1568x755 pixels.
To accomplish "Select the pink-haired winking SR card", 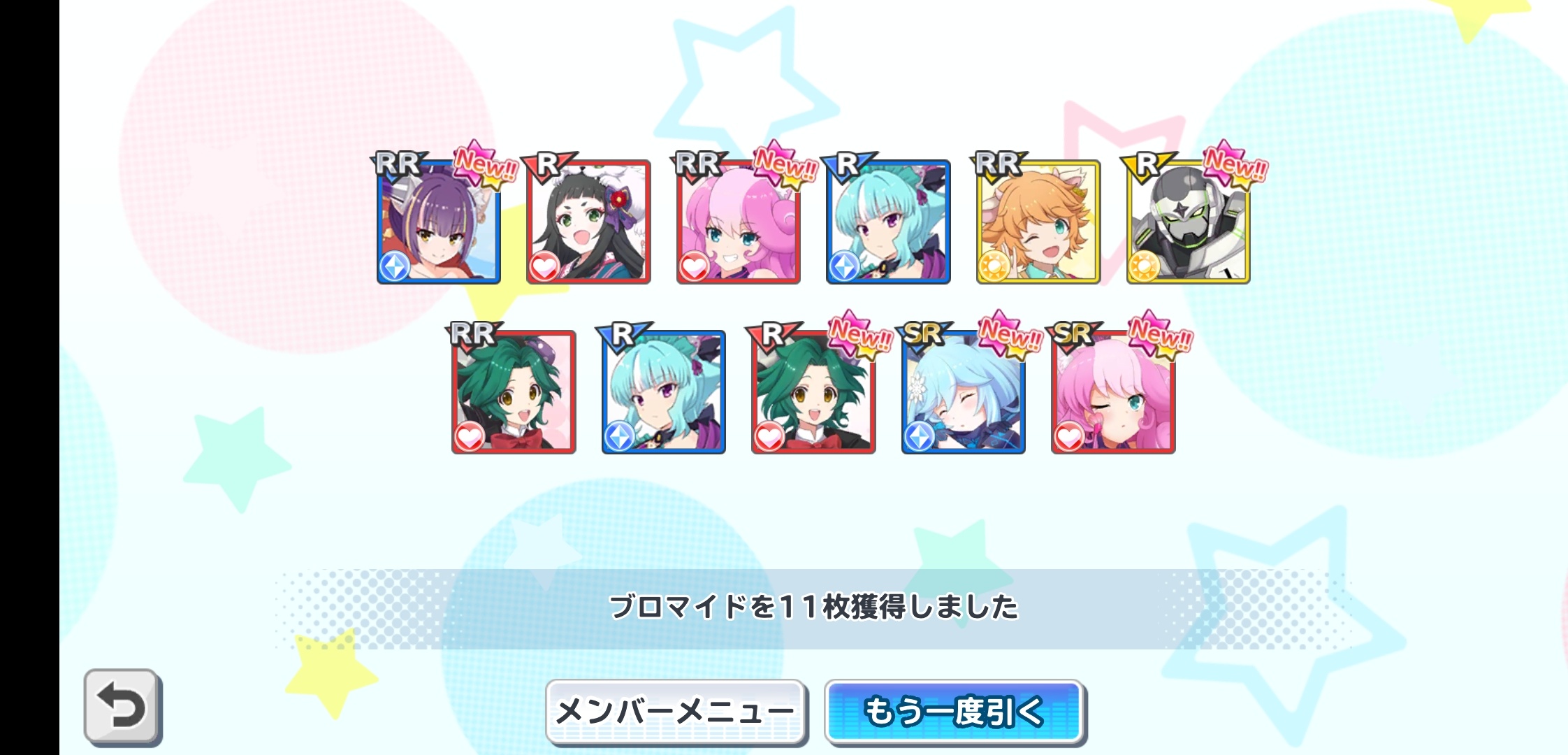I will click(1114, 392).
